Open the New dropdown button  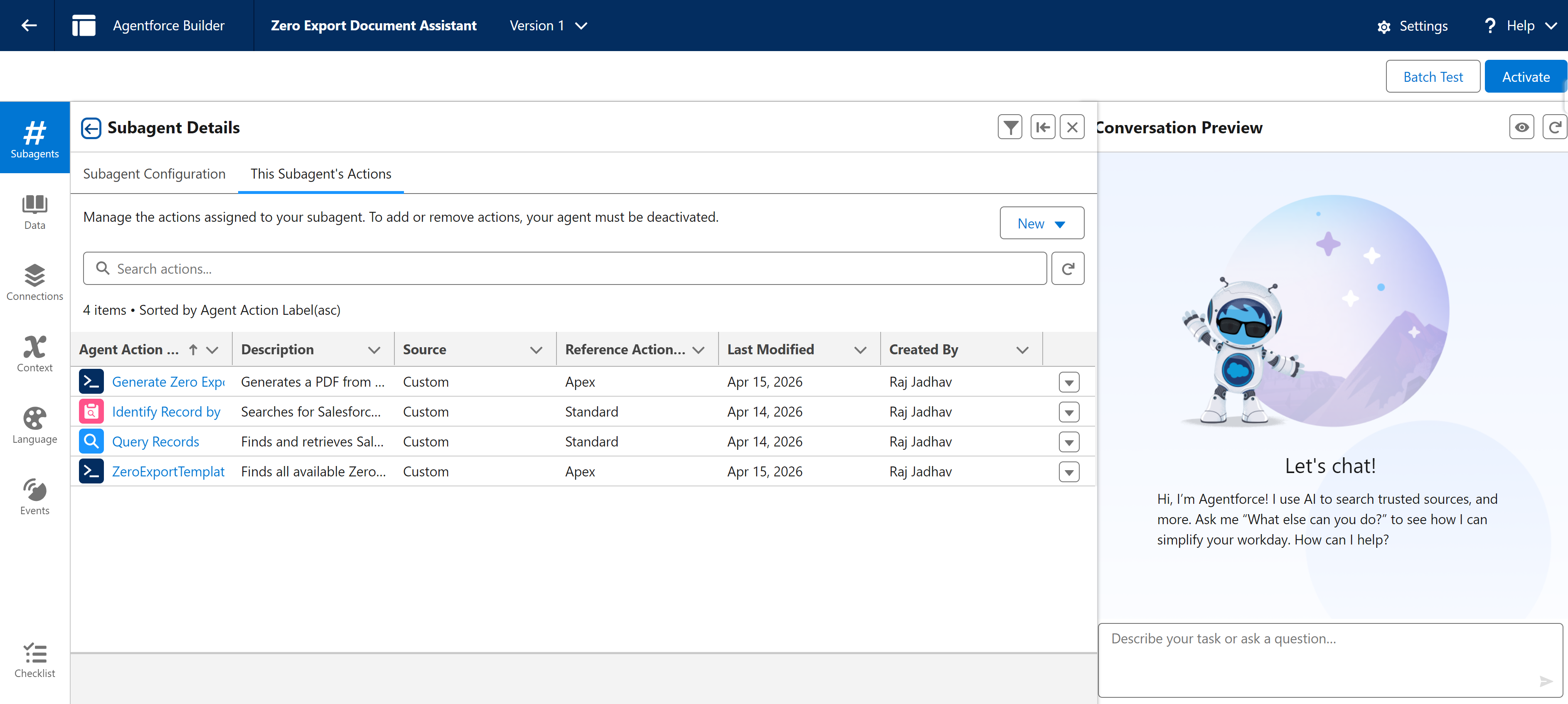(x=1041, y=223)
